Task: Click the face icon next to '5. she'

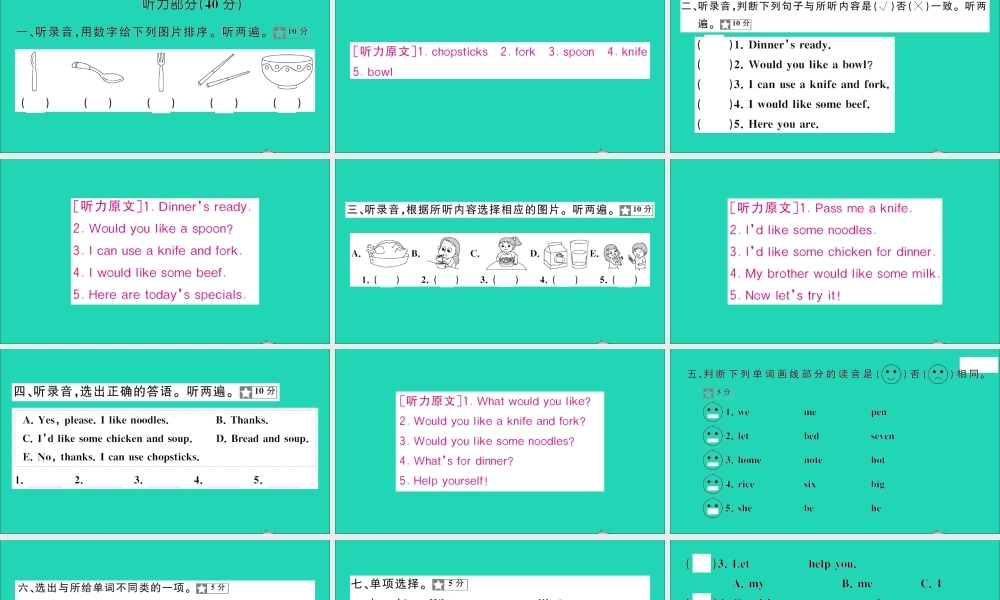Action: 712,508
